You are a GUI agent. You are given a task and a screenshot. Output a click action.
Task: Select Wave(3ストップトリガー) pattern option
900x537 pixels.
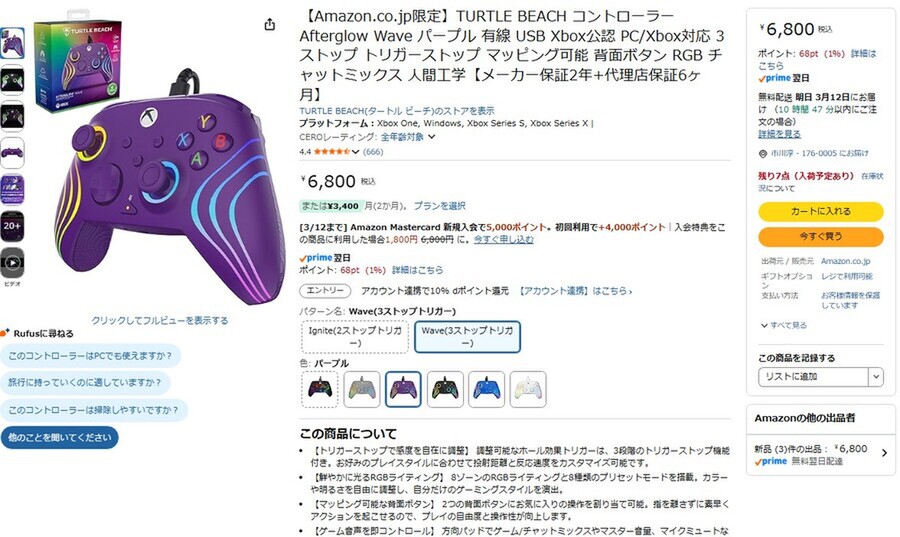pyautogui.click(x=467, y=337)
